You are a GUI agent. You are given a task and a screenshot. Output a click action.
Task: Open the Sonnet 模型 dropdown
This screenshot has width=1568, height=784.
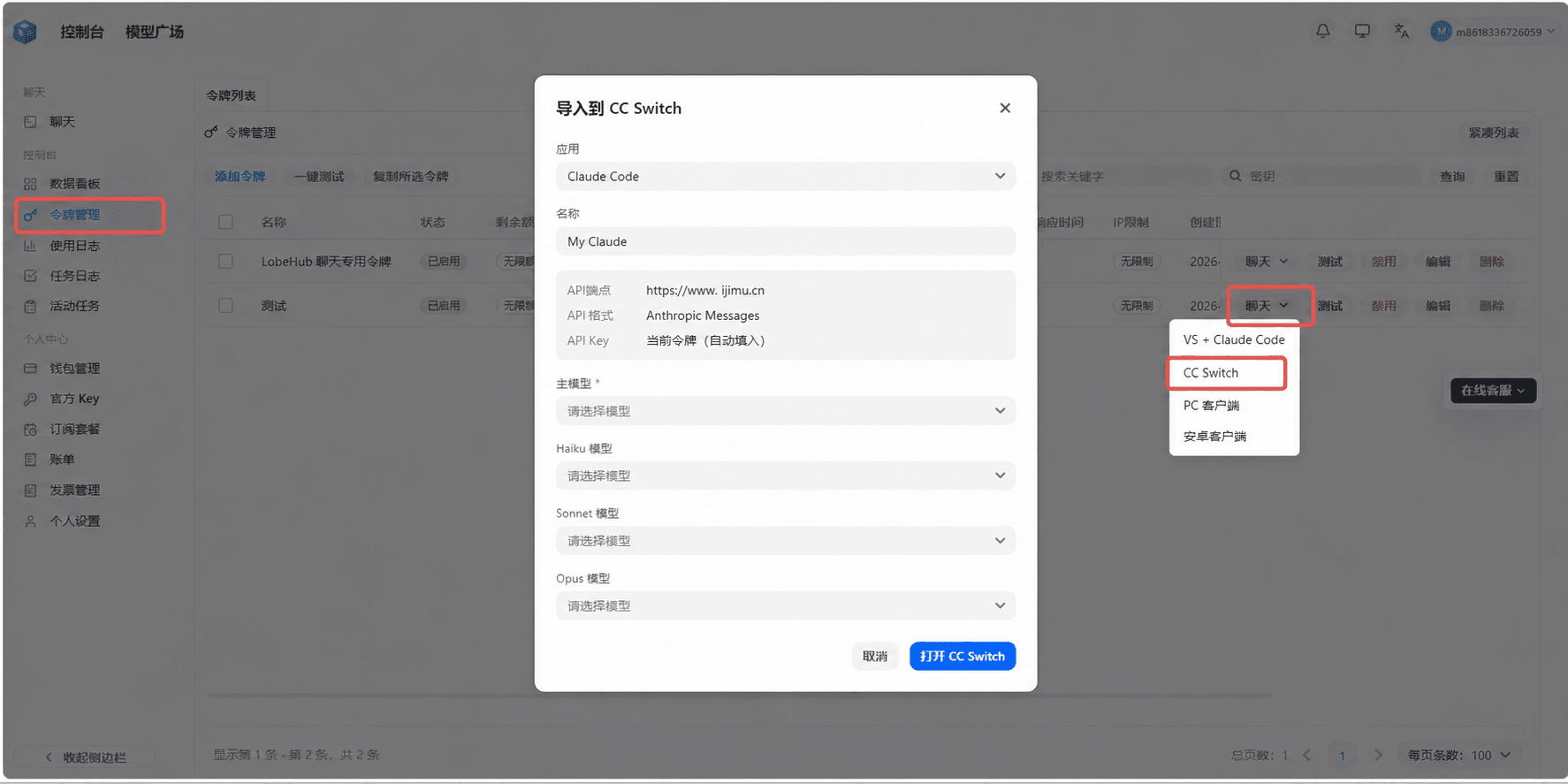pyautogui.click(x=786, y=541)
